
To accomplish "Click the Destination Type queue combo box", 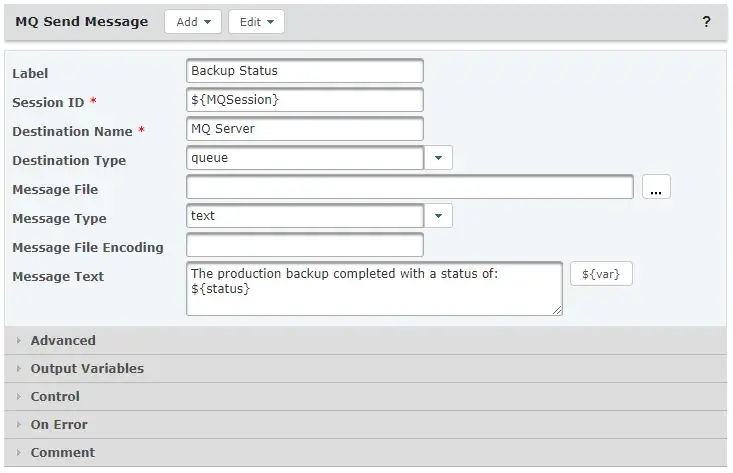I will tap(305, 159).
